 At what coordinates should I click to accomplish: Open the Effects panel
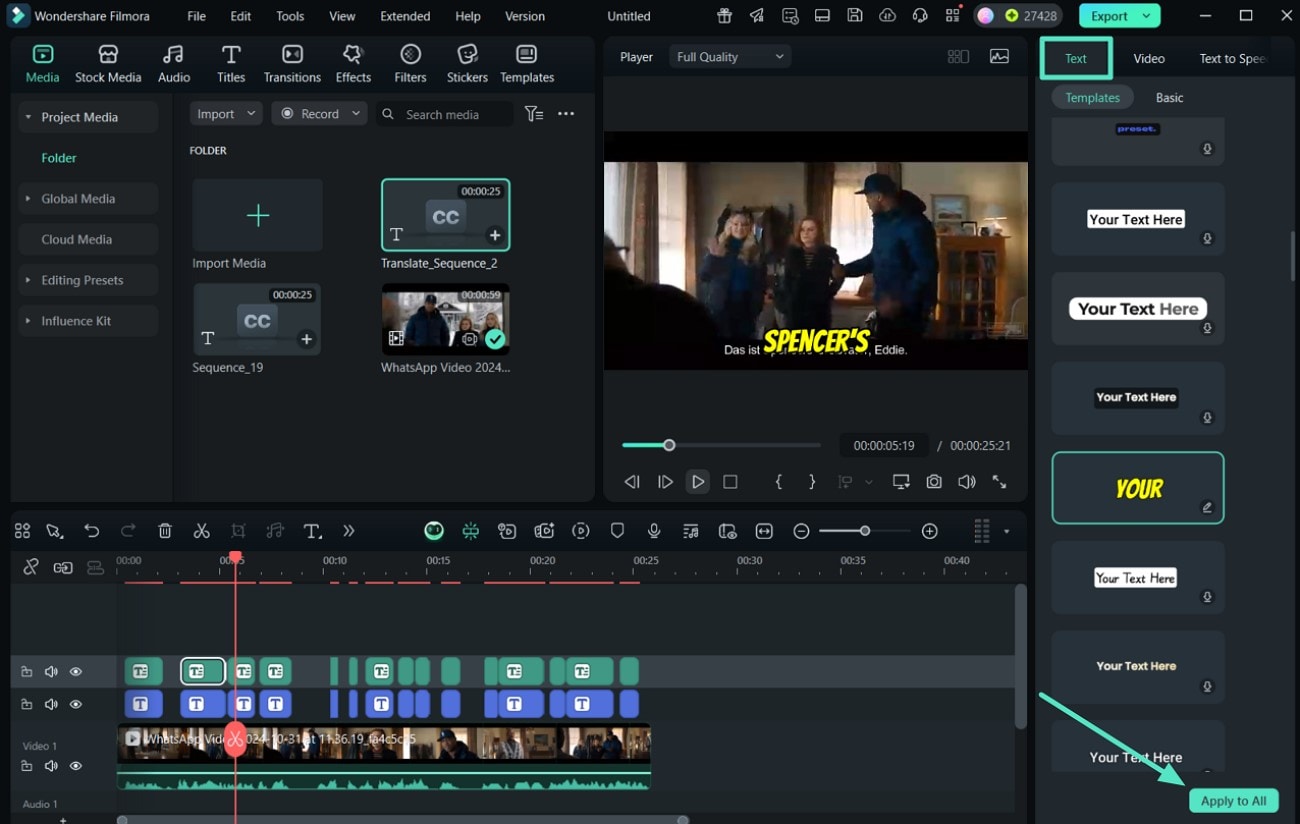coord(353,64)
